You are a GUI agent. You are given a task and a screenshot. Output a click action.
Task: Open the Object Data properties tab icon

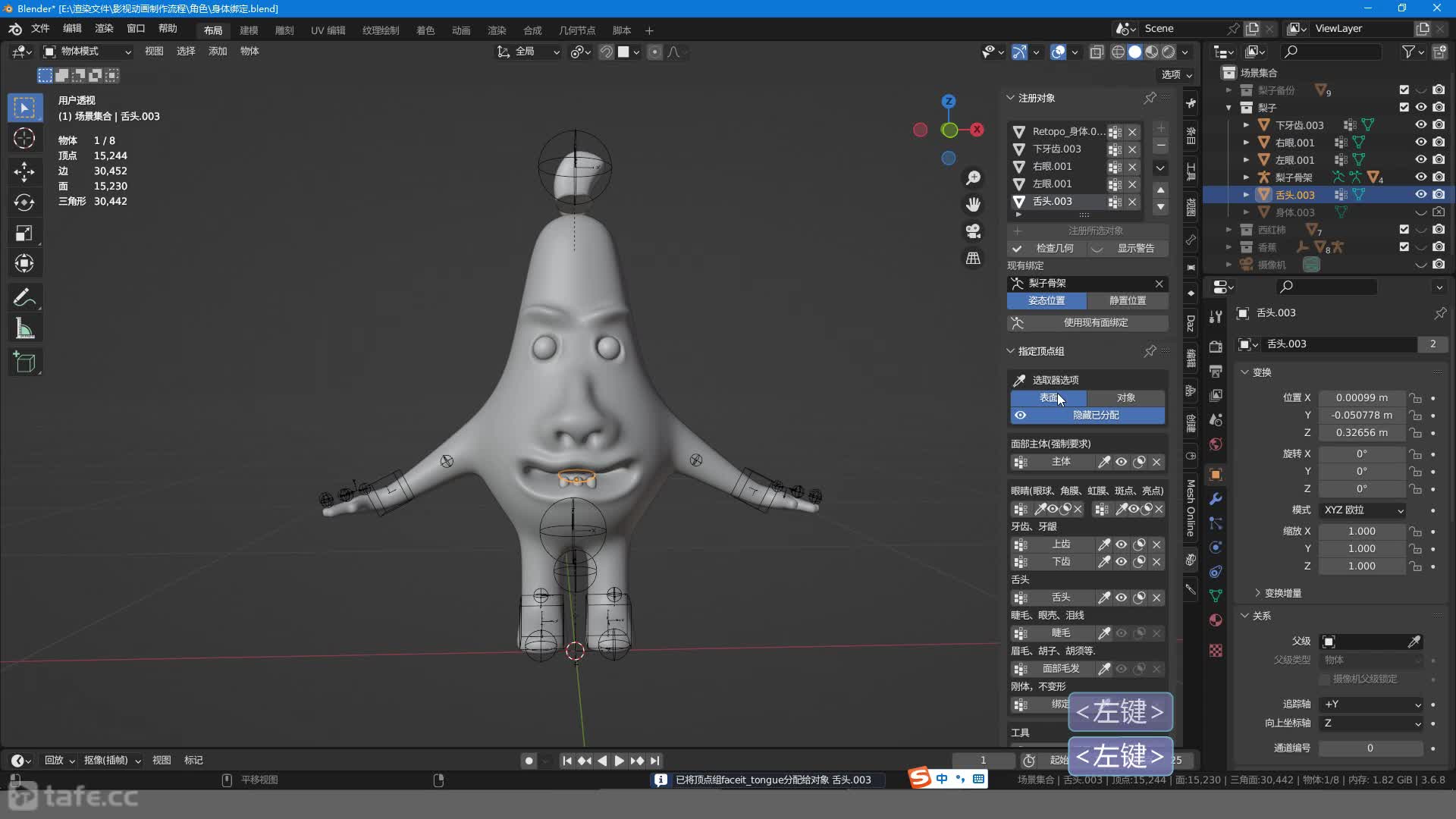[1216, 596]
